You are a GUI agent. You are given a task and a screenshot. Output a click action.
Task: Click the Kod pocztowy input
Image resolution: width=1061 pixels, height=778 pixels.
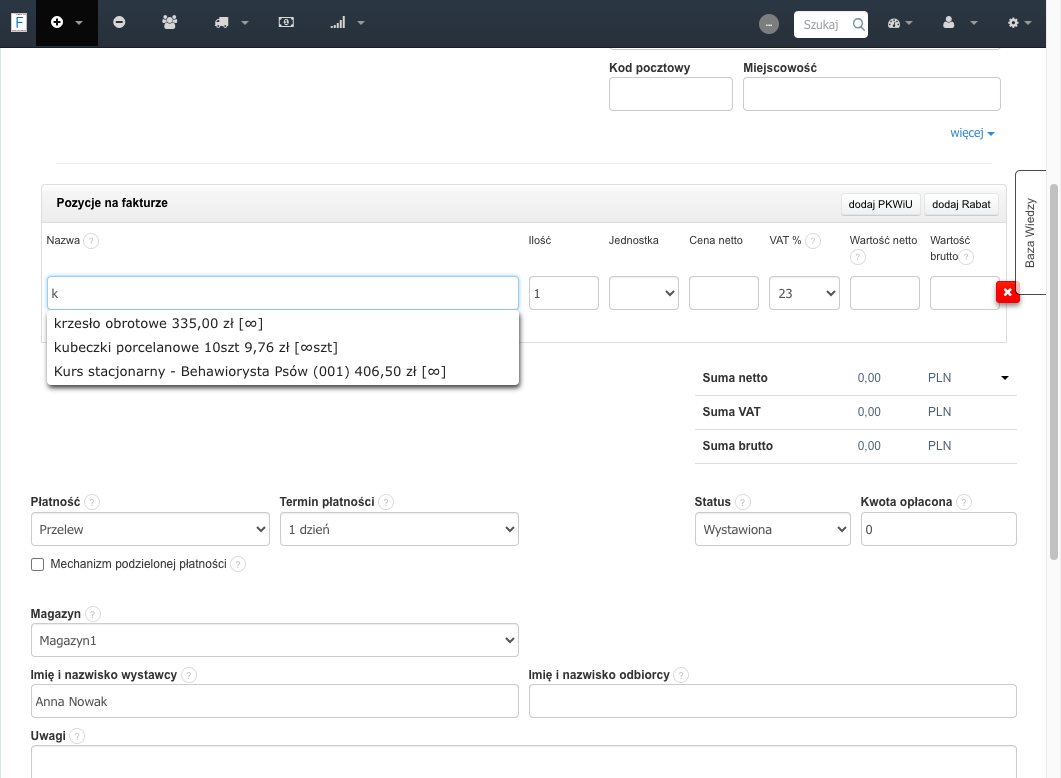click(x=671, y=94)
